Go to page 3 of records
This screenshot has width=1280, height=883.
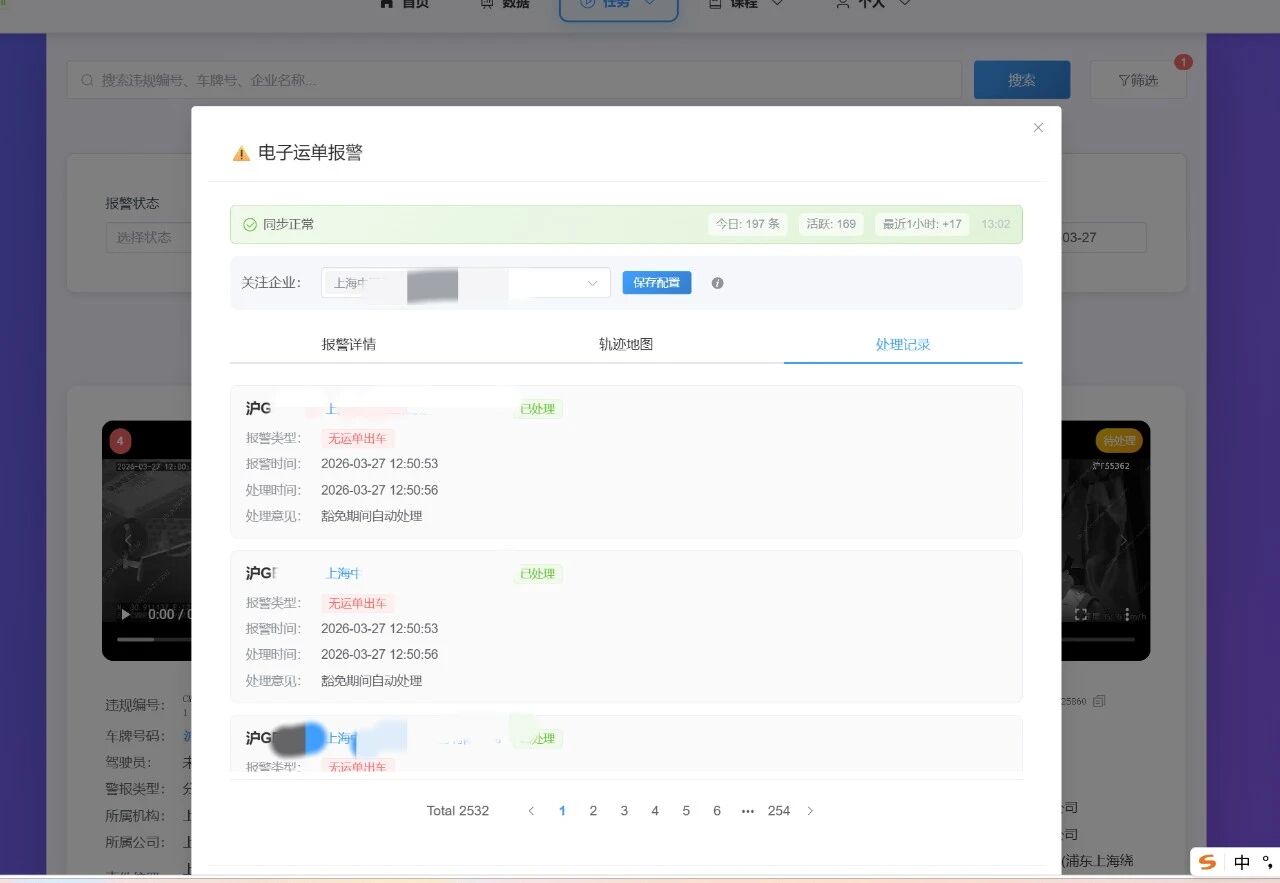(x=624, y=811)
